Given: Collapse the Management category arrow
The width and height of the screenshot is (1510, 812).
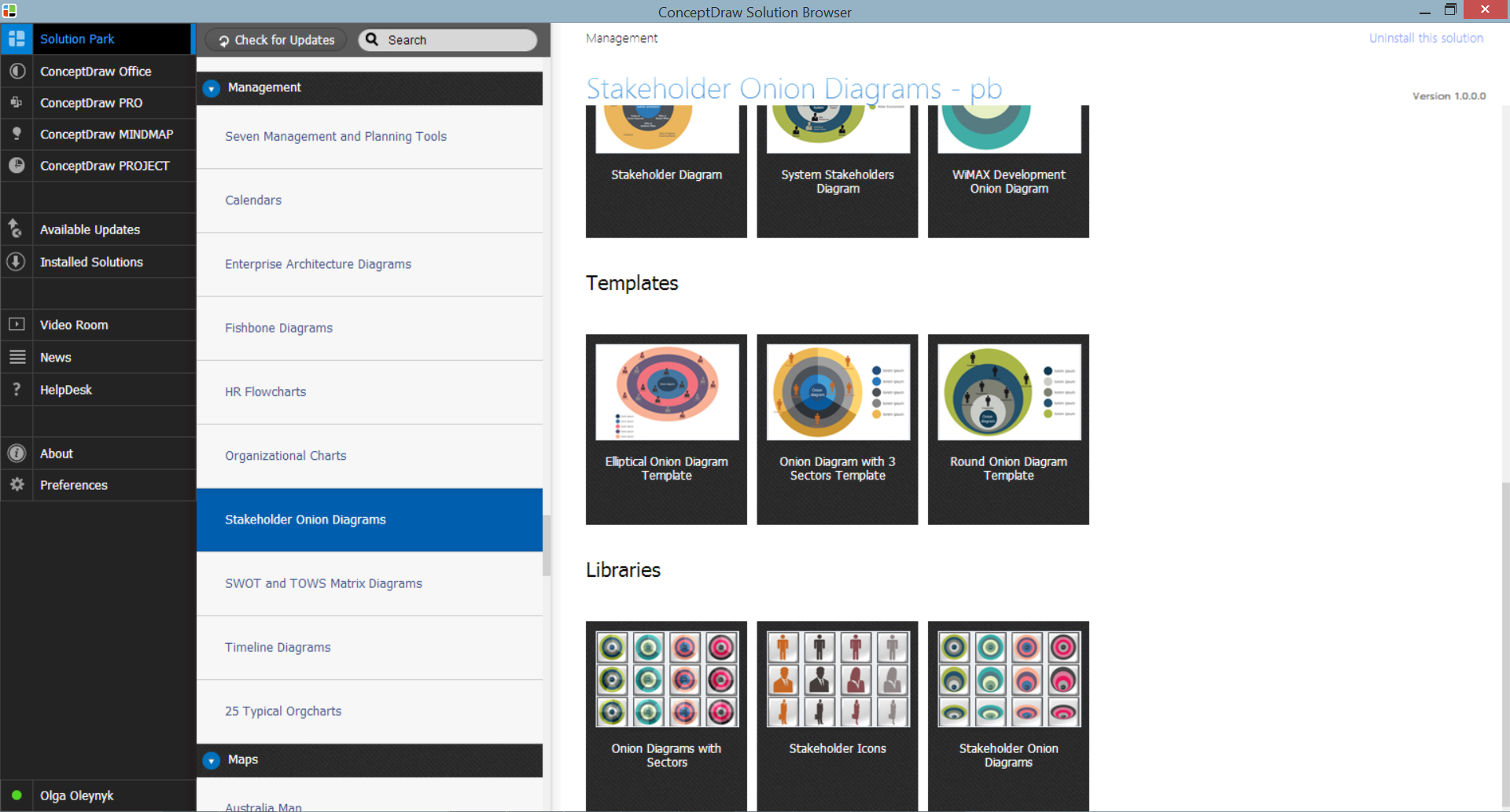Looking at the screenshot, I should point(211,88).
